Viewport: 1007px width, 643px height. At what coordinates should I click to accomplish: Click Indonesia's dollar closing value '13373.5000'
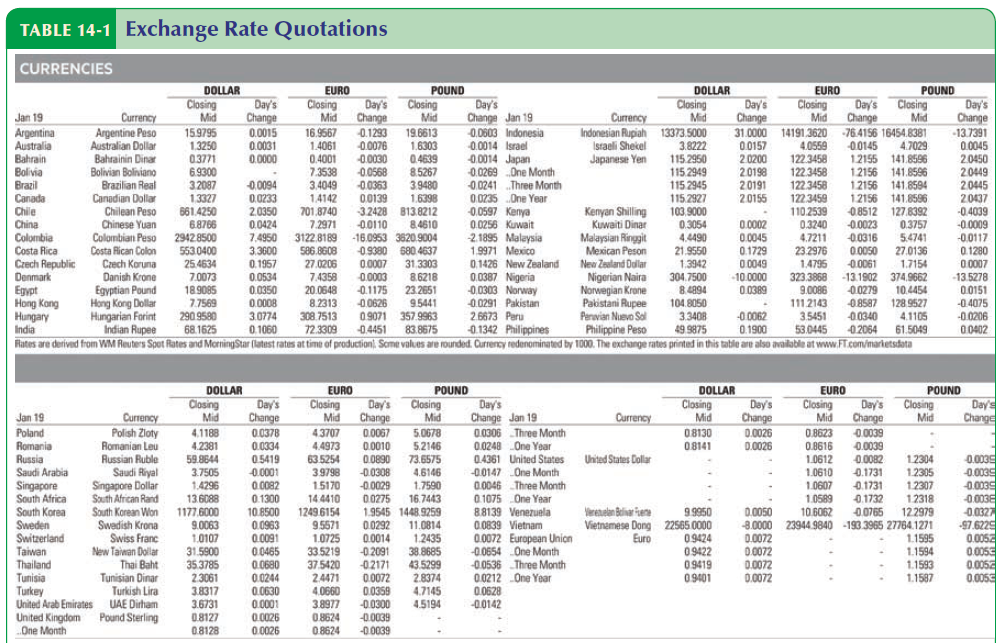tap(683, 133)
